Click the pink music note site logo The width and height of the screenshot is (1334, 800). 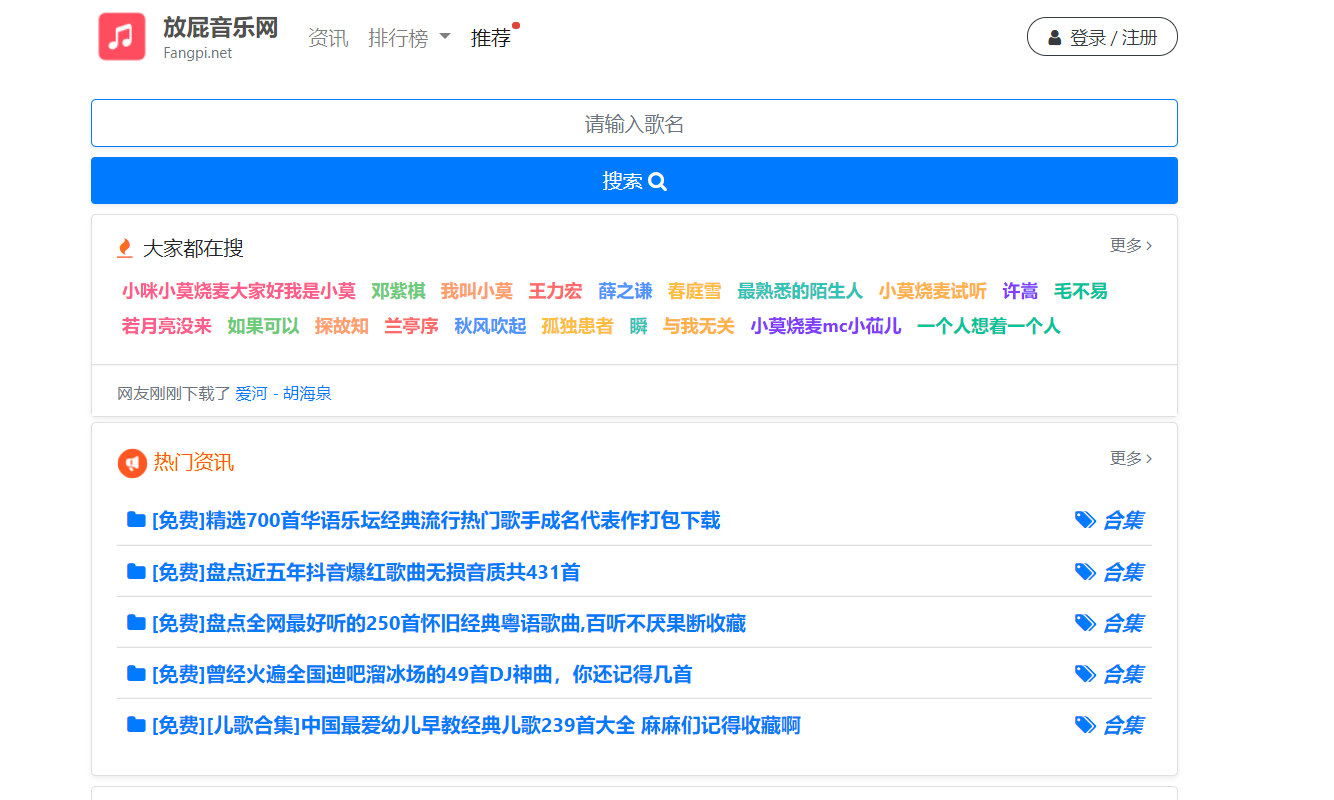pos(122,37)
